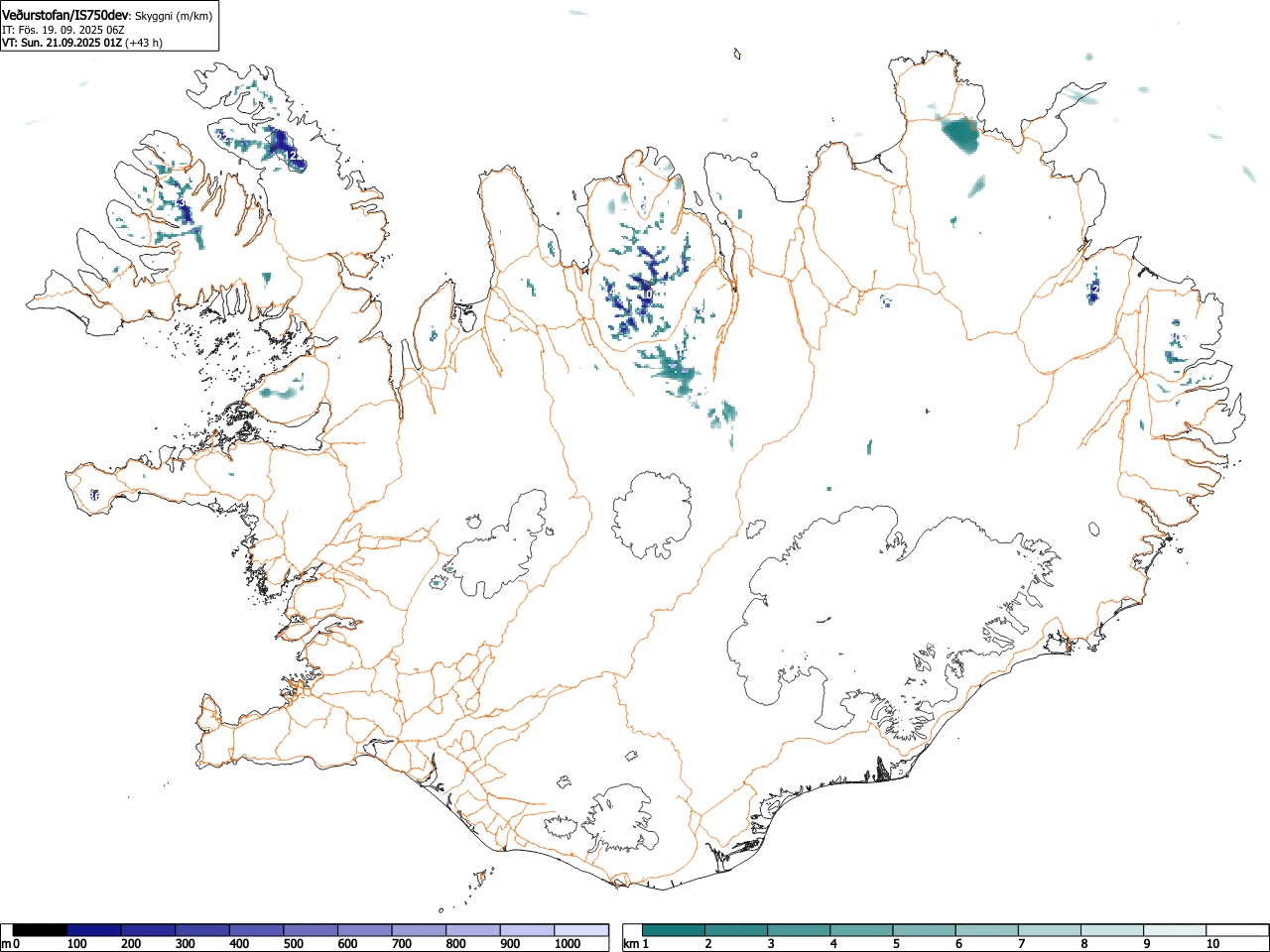The height and width of the screenshot is (952, 1270).
Task: Click the 3–4 km legend swatch
Action: point(799,930)
